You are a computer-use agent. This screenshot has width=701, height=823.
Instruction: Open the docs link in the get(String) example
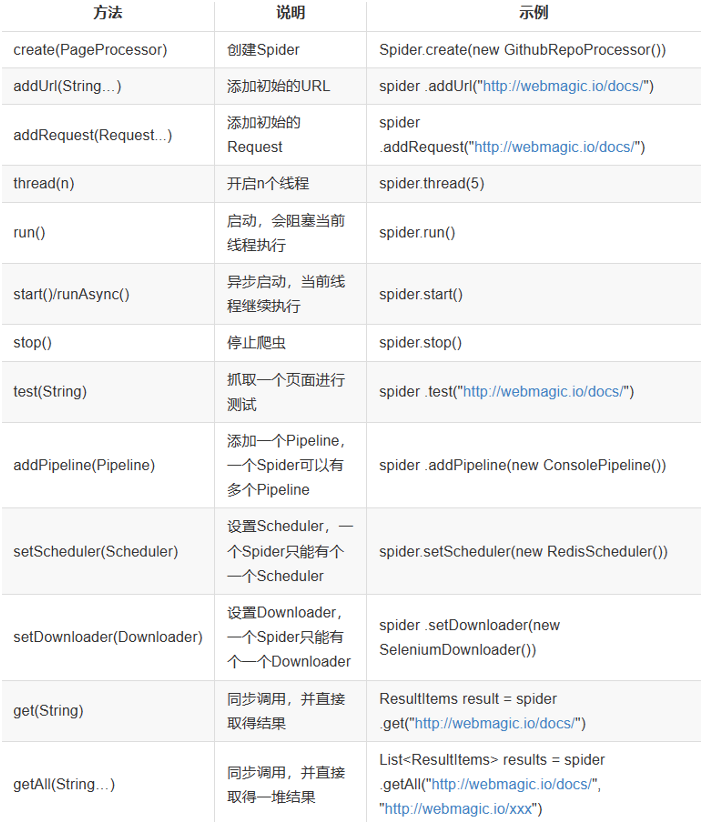[x=496, y=723]
